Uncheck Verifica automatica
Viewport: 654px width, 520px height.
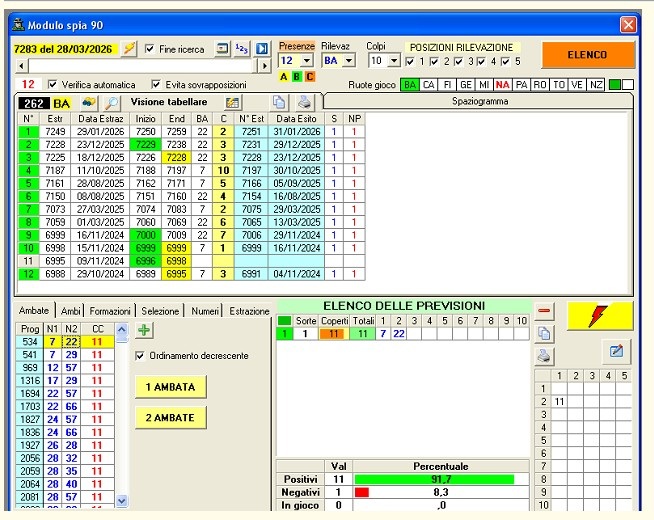54,85
